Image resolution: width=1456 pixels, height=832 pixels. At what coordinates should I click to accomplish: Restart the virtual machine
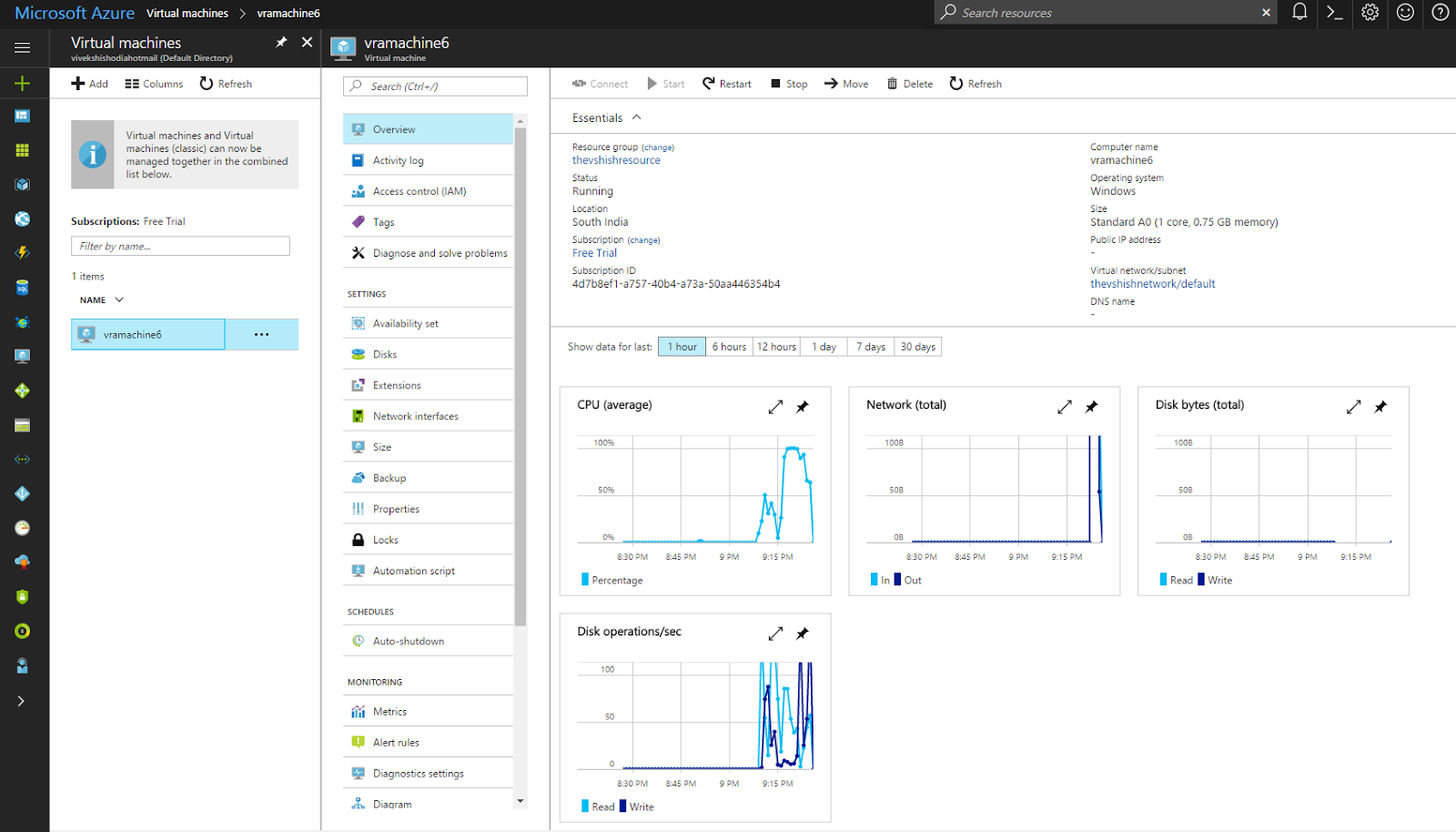click(726, 83)
